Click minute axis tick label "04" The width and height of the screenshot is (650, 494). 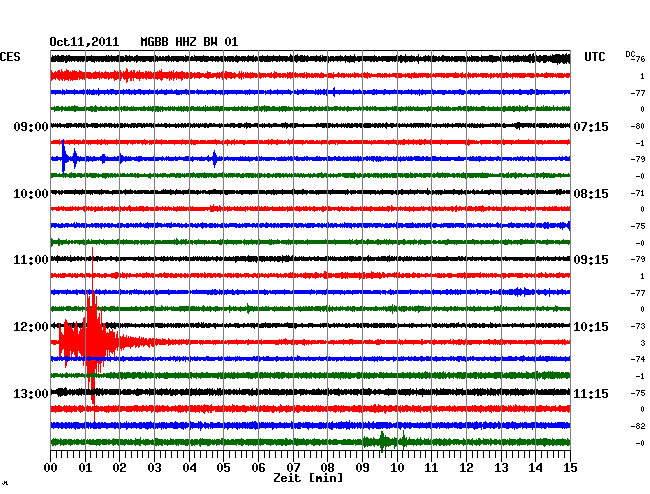(x=189, y=468)
